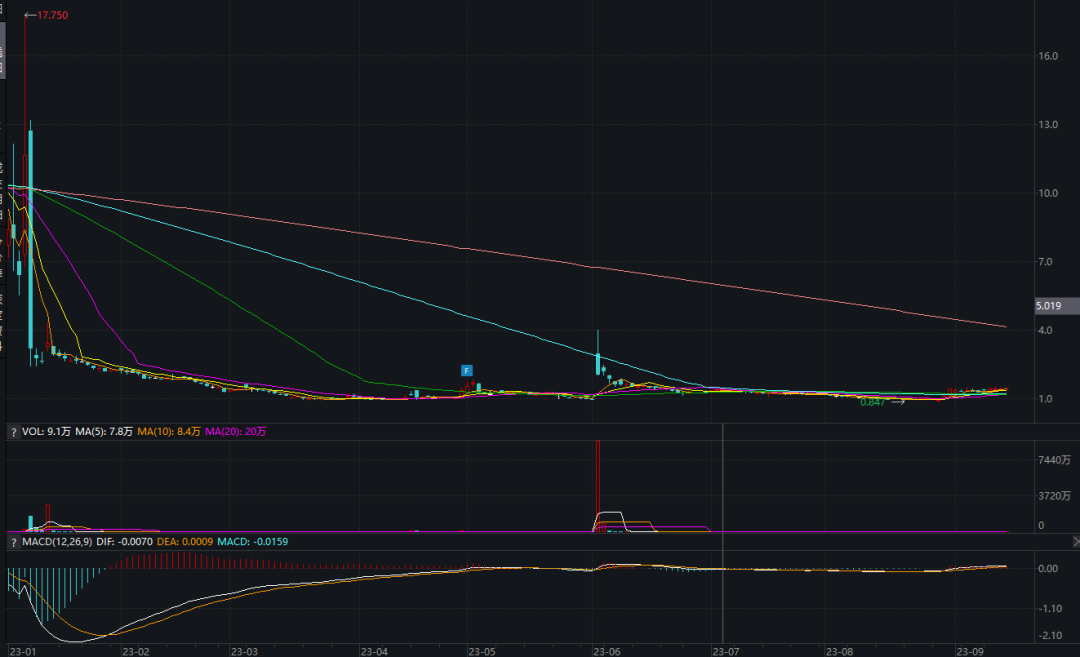1080x657 pixels.
Task: Select the MA(5): 7.8万 volume label
Action: click(104, 432)
